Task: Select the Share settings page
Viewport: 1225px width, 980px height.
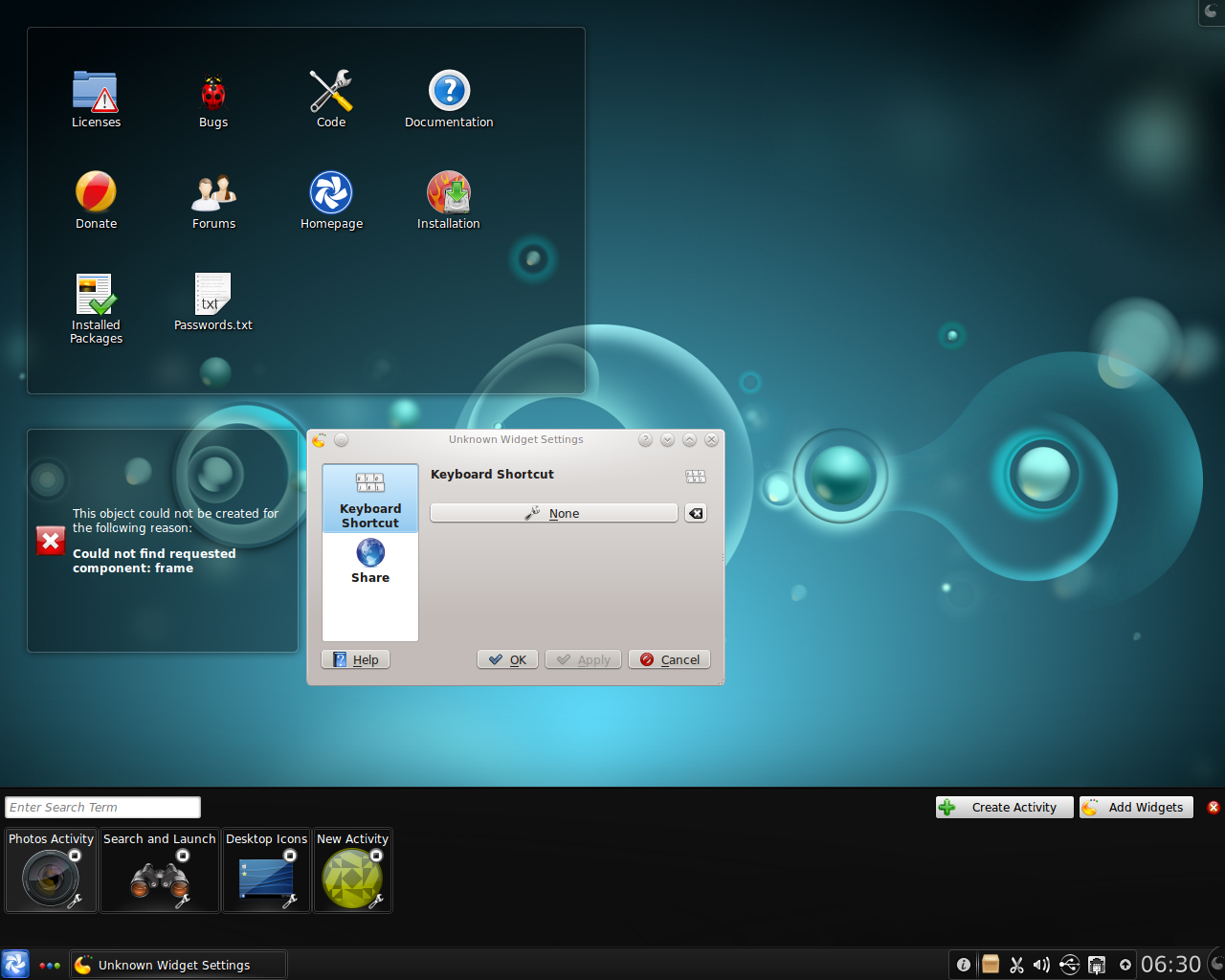Action: [x=370, y=561]
